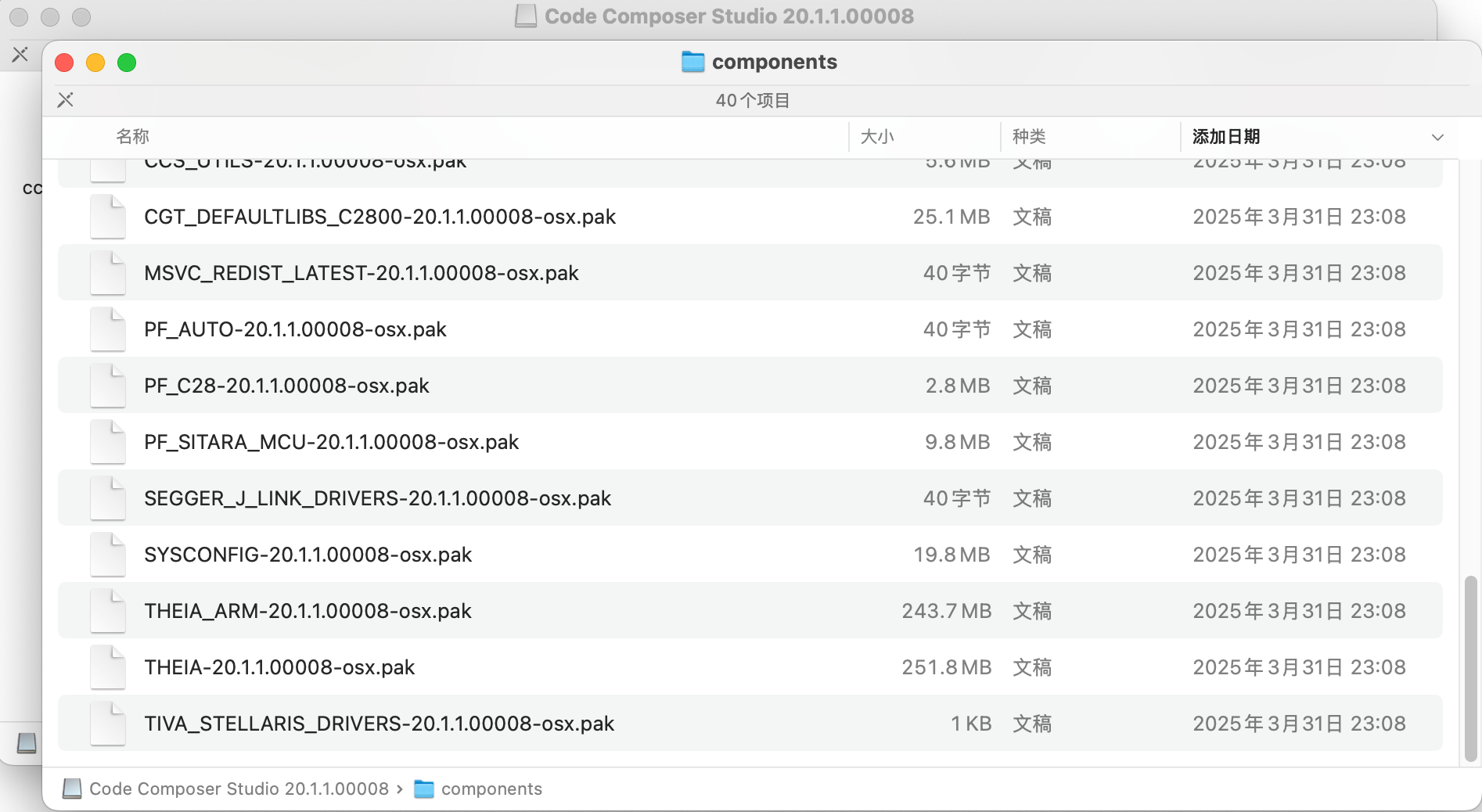
Task: Minimize components window with yellow button
Action: [95, 63]
